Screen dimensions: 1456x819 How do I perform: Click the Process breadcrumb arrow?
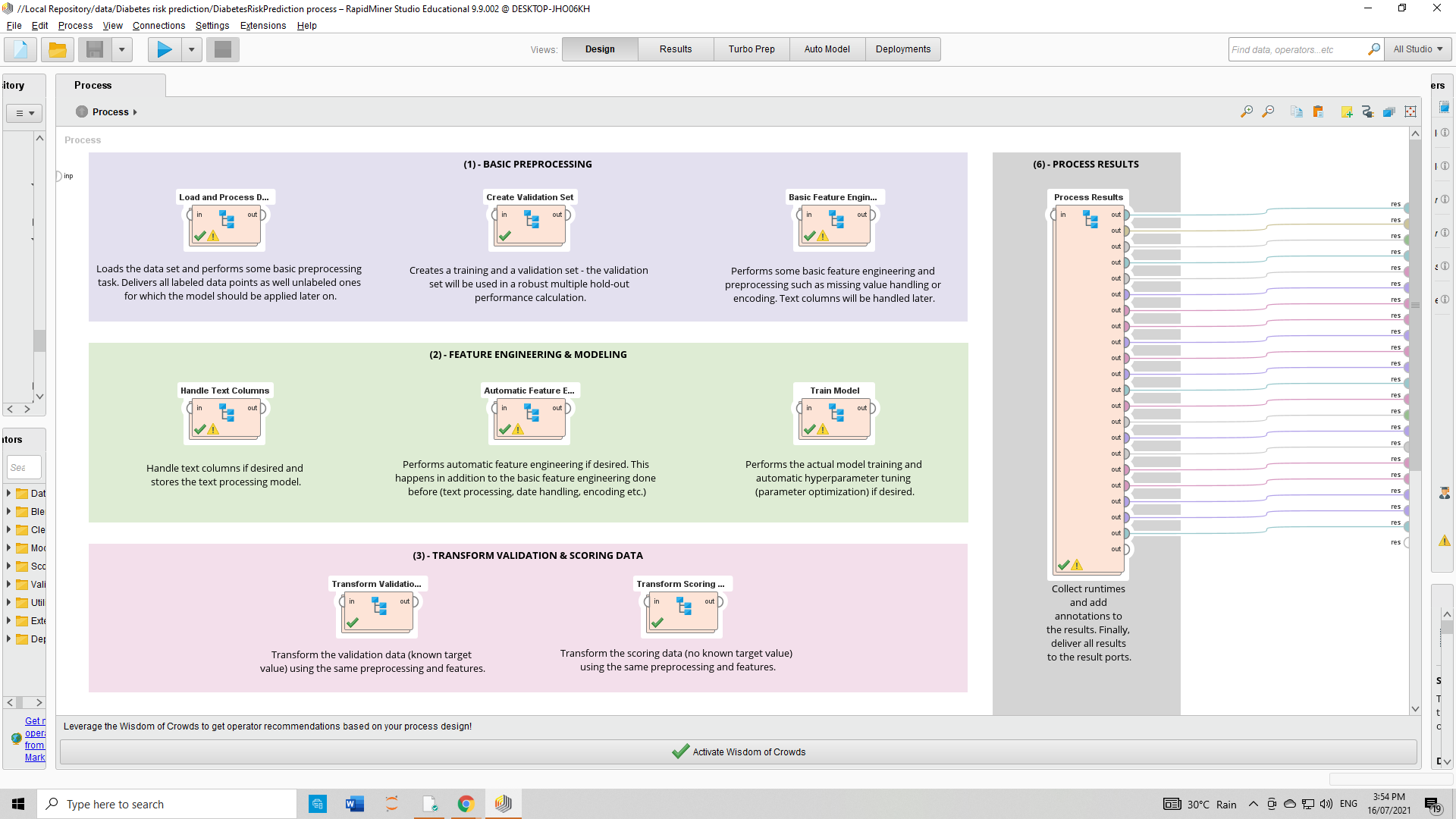[x=135, y=112]
